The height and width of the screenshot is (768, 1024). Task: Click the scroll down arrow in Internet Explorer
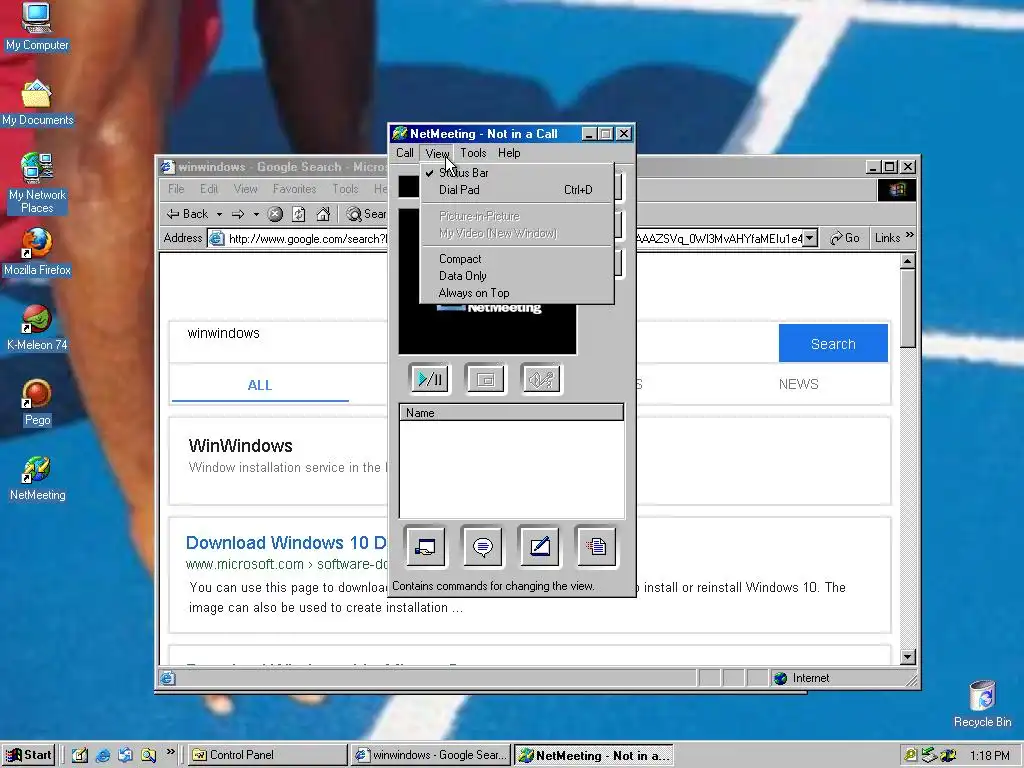coord(908,656)
